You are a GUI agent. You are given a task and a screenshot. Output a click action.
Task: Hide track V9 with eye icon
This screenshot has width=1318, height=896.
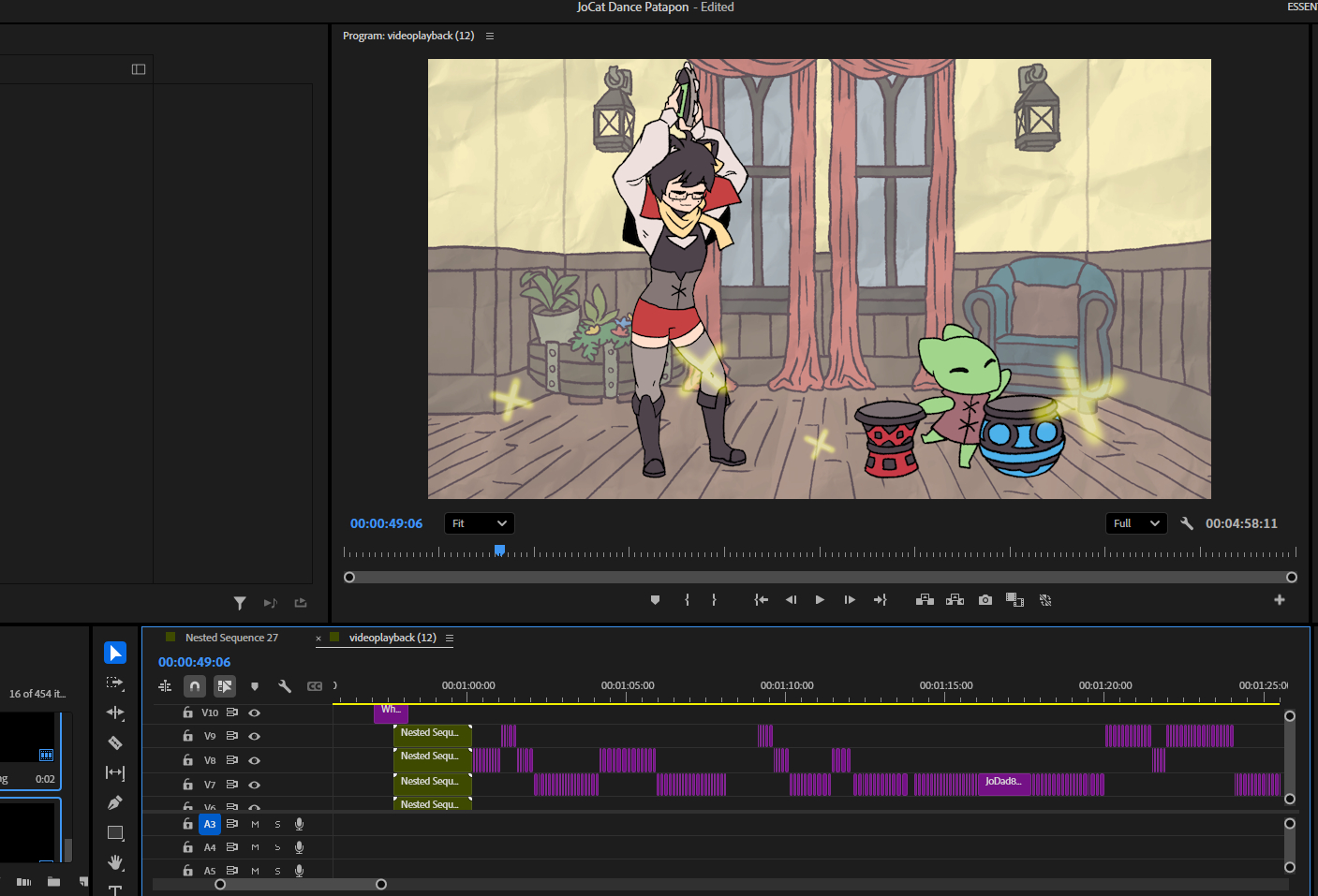[254, 736]
